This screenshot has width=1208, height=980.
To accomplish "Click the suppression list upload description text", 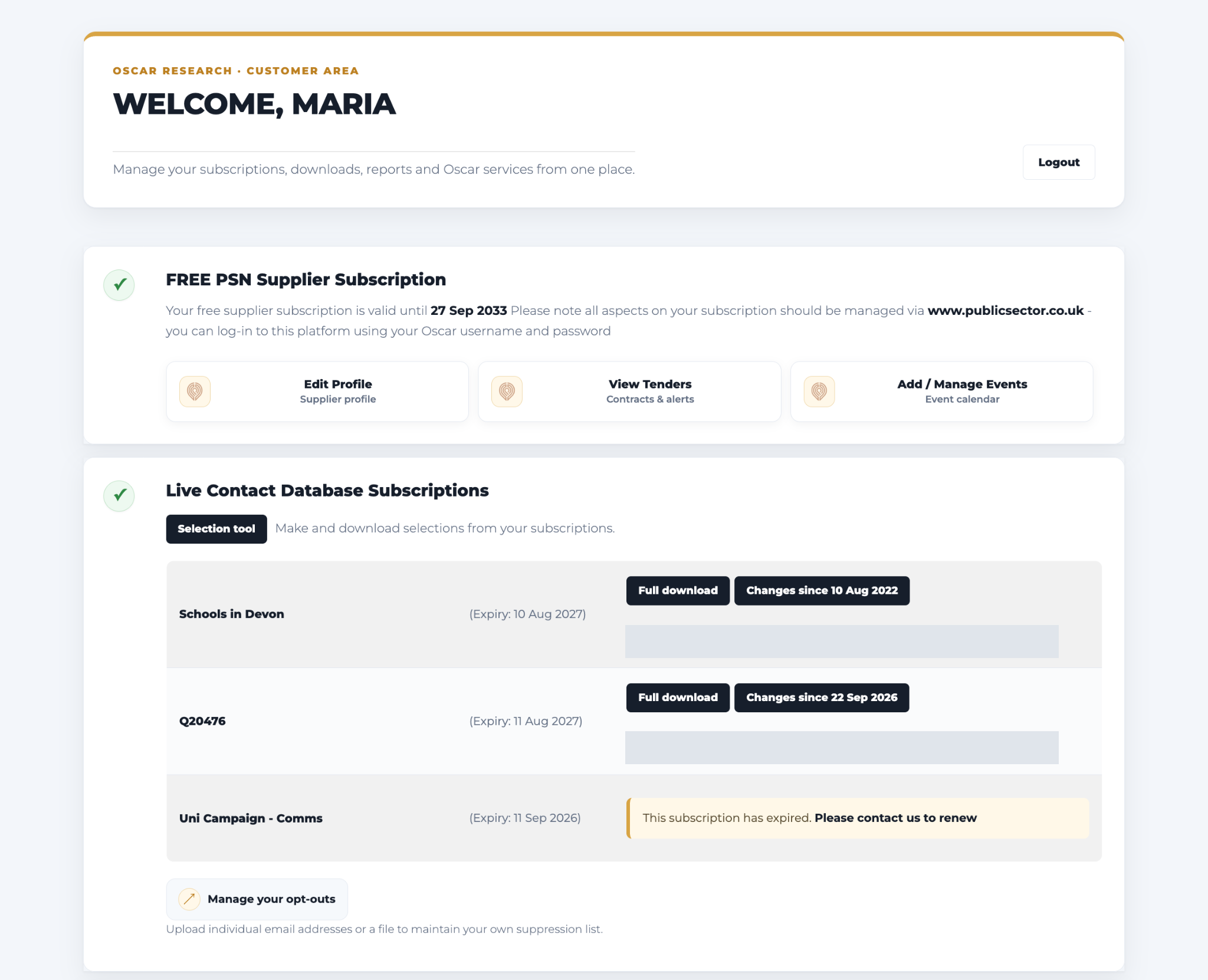I will [385, 929].
